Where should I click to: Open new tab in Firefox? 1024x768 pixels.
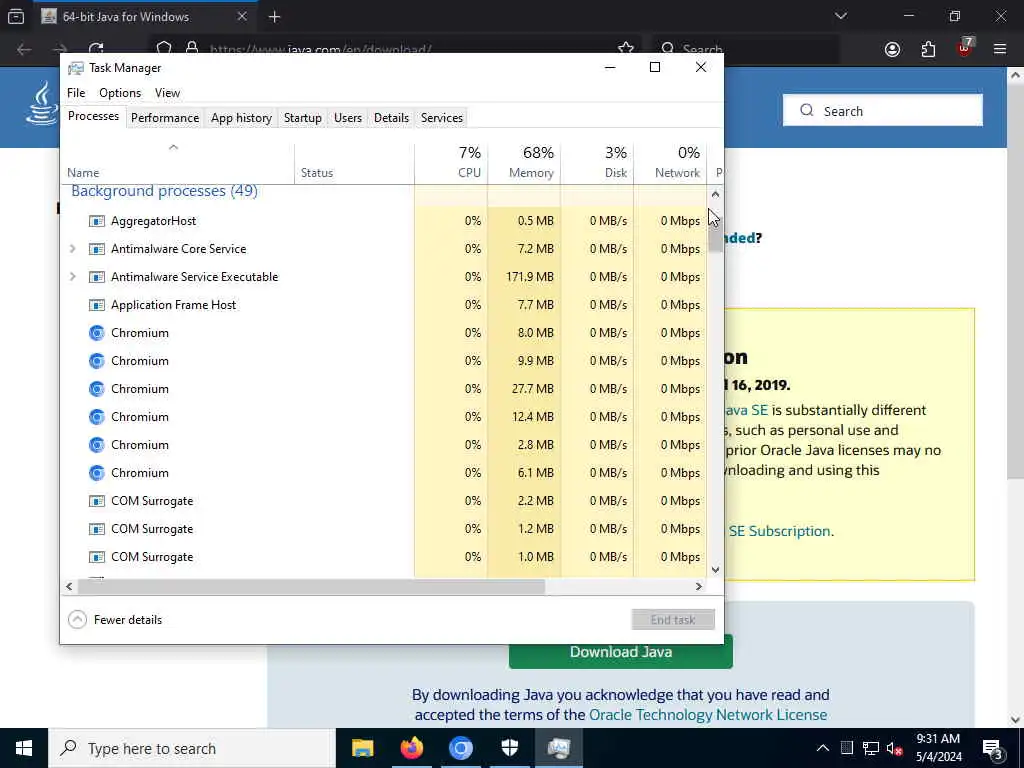pyautogui.click(x=274, y=17)
